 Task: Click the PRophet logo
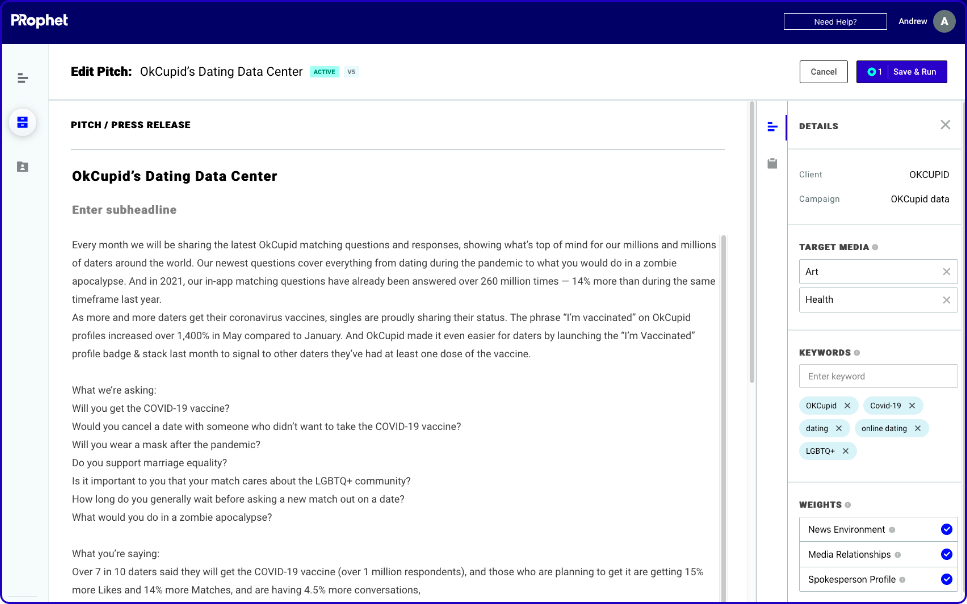pyautogui.click(x=39, y=20)
